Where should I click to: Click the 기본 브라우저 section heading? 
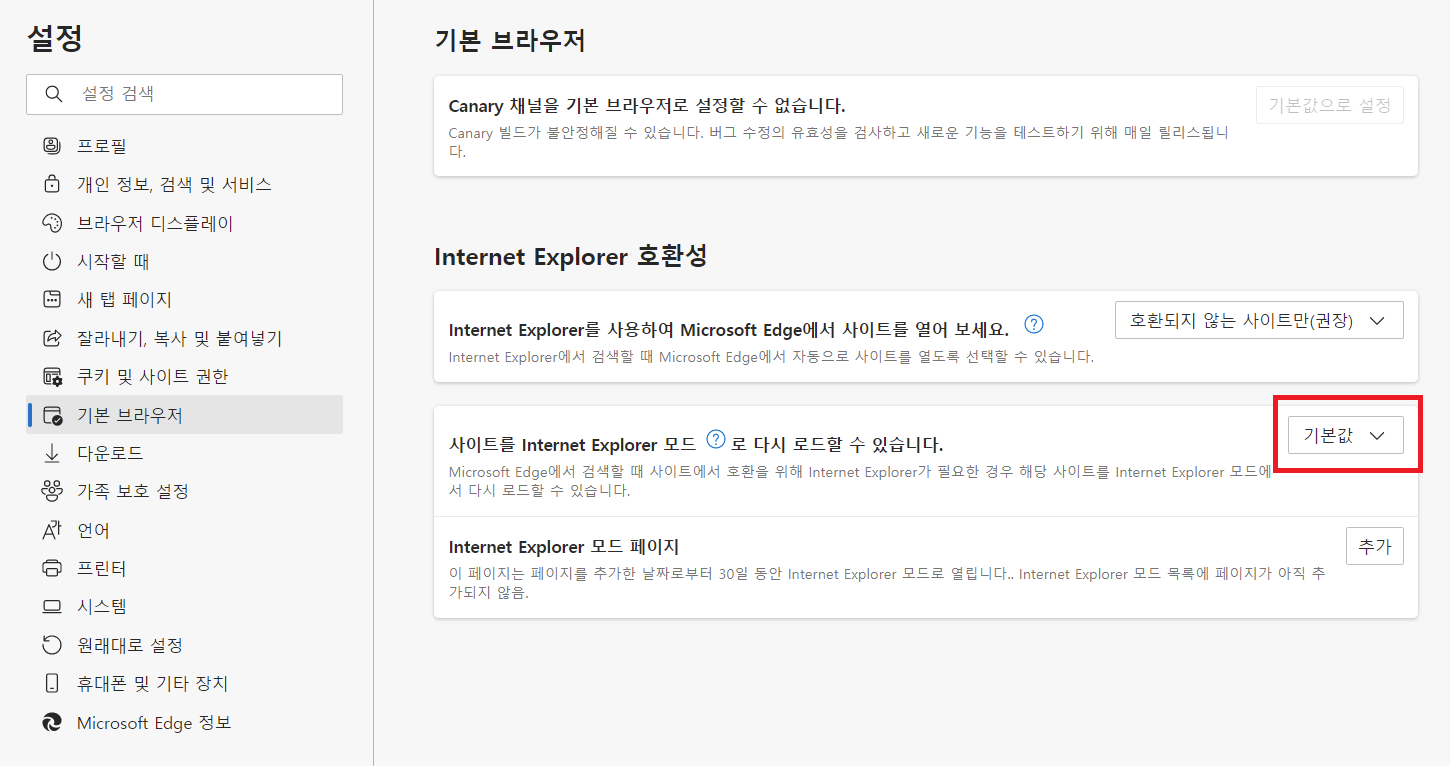(510, 40)
